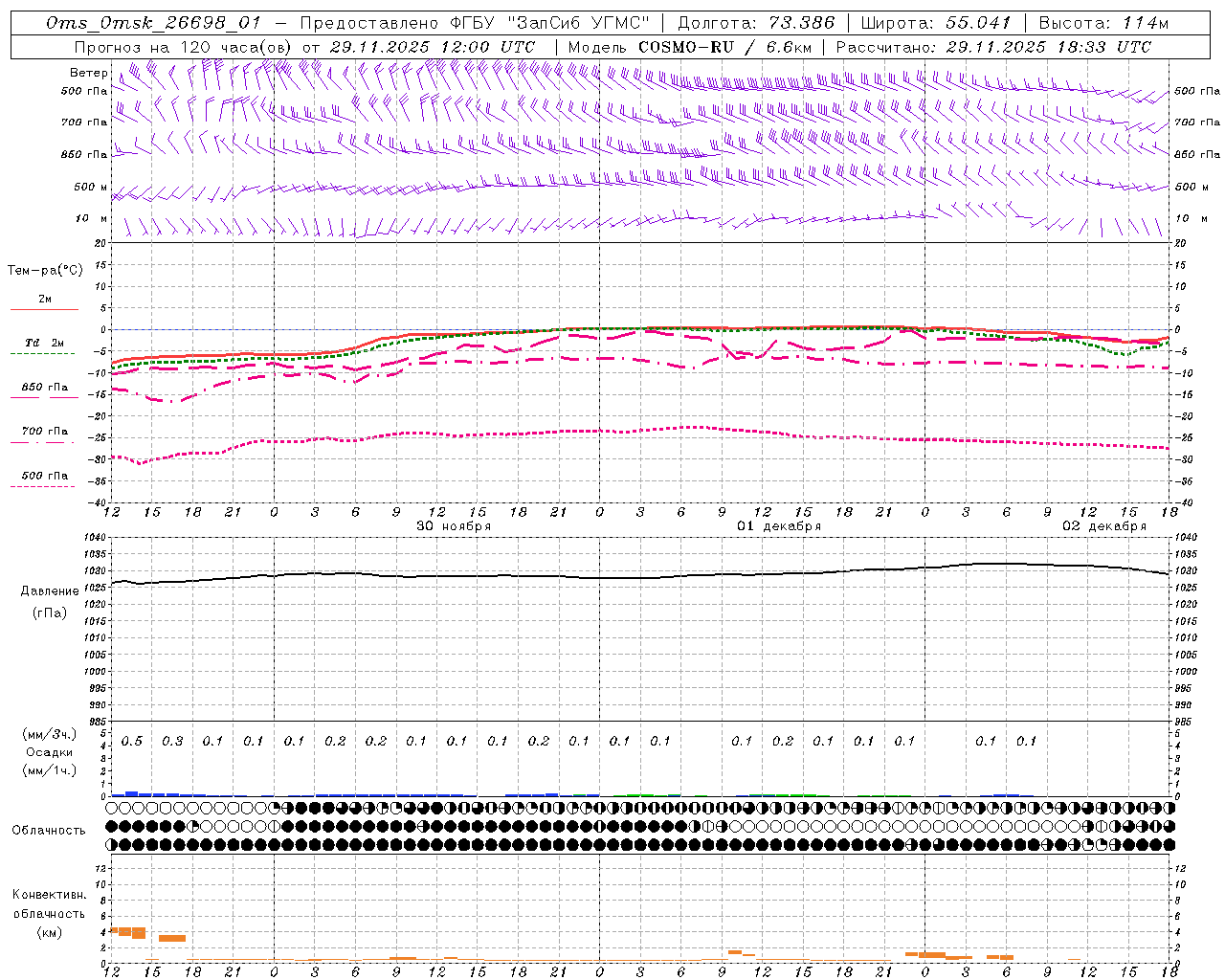Click the Облачность cloud cover label
1225x980 pixels.
tap(49, 830)
